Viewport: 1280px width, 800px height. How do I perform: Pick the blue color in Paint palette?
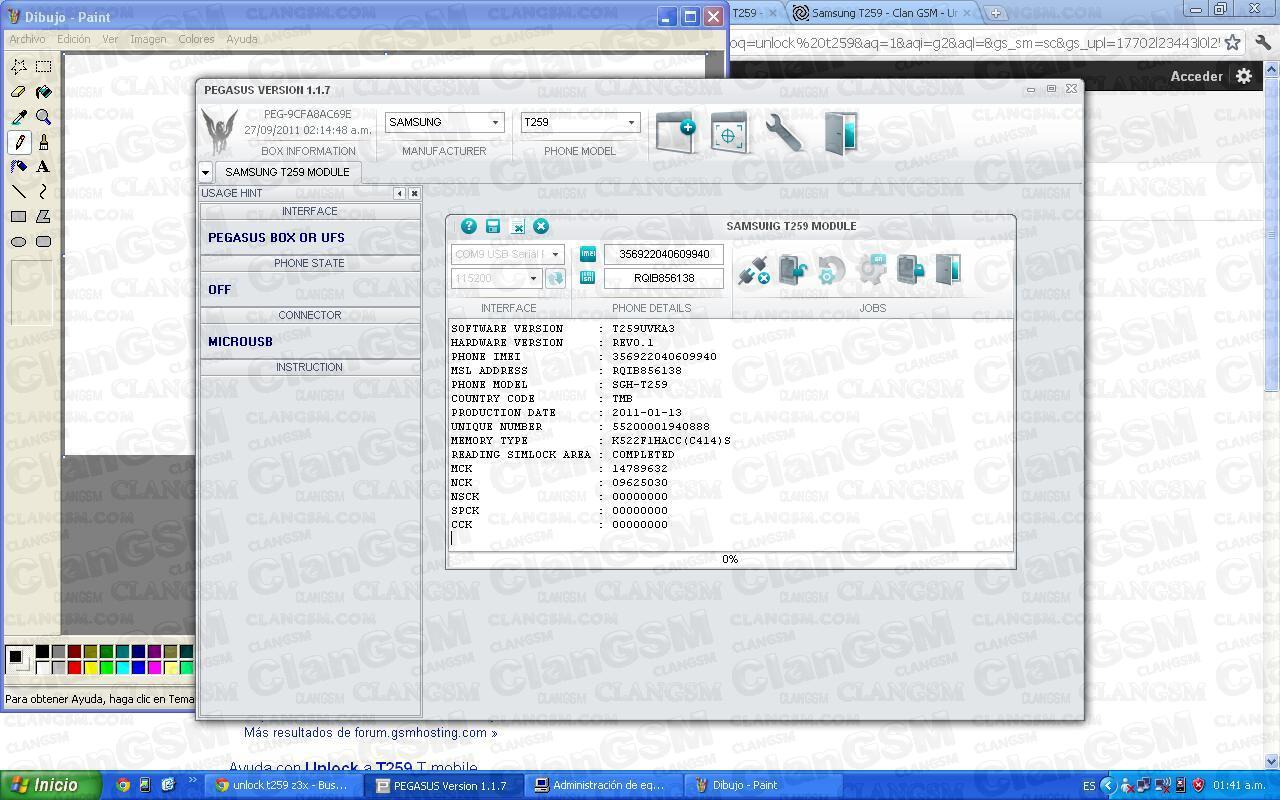[x=138, y=667]
